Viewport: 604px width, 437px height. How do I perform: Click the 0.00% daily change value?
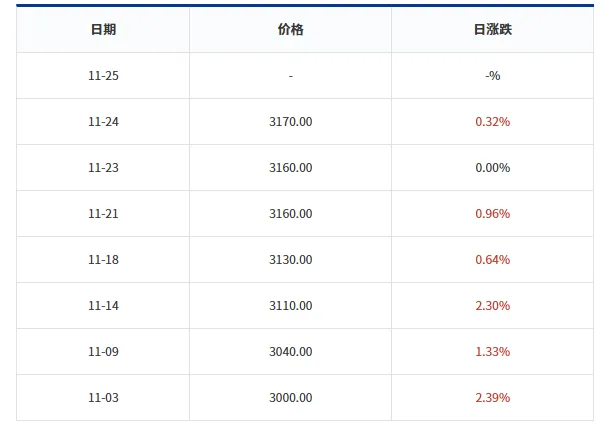(492, 168)
